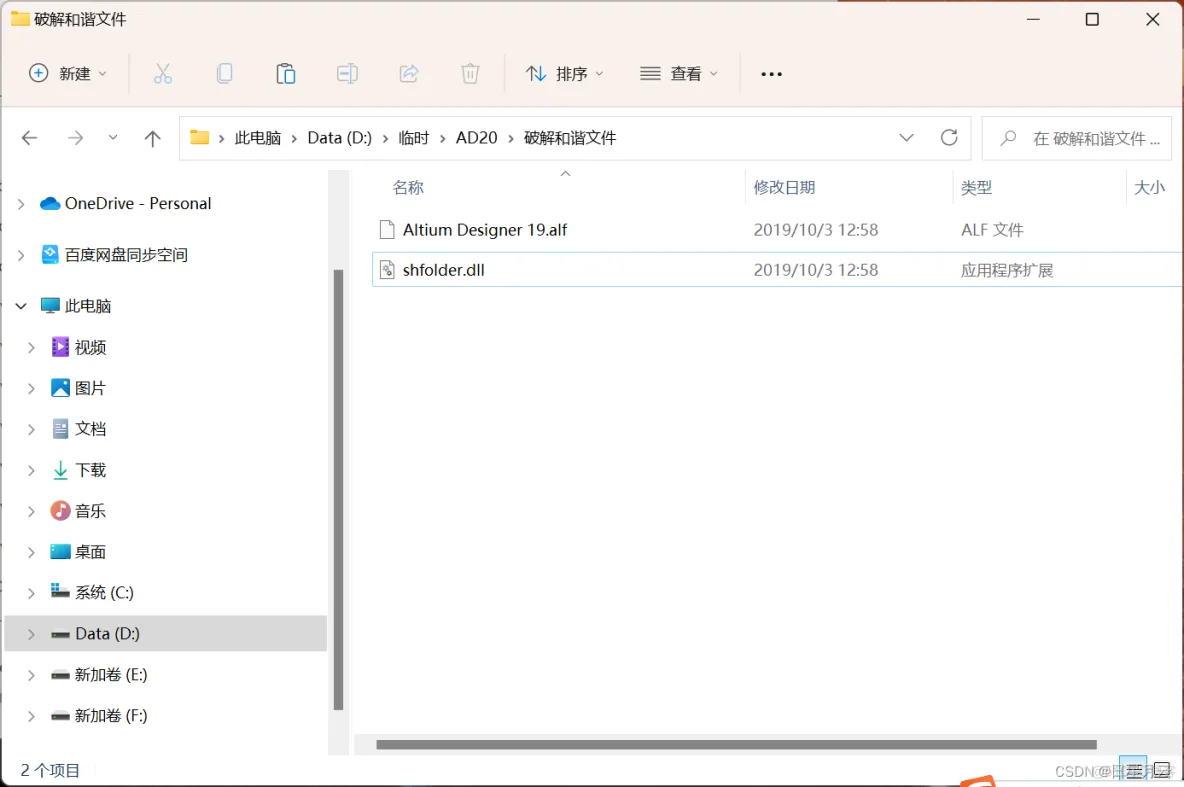Click 此电脑 in the breadcrumb path

click(257, 137)
